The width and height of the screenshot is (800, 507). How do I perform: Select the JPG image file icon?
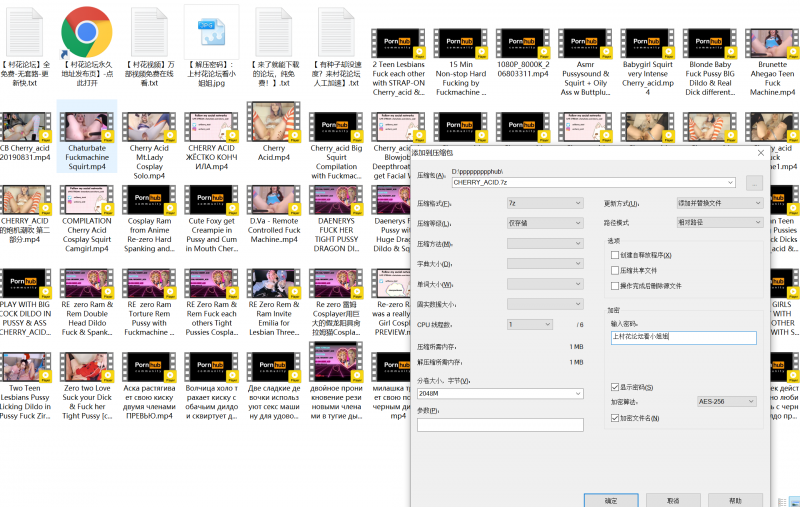click(211, 32)
